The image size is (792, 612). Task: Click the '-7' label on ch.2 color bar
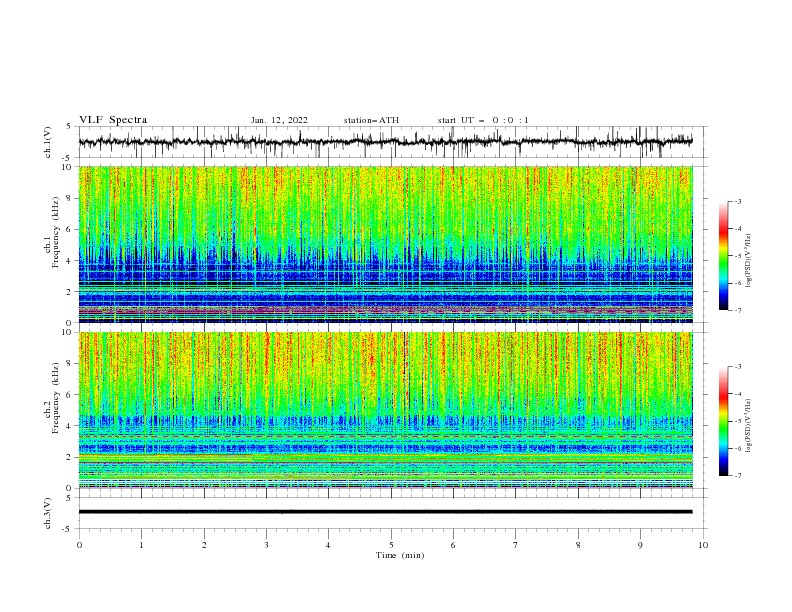(737, 476)
